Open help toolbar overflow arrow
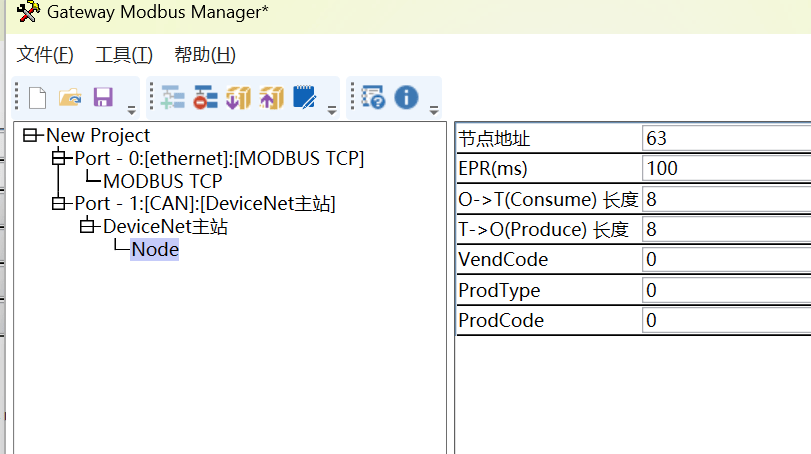The width and height of the screenshot is (811, 454). tap(434, 110)
